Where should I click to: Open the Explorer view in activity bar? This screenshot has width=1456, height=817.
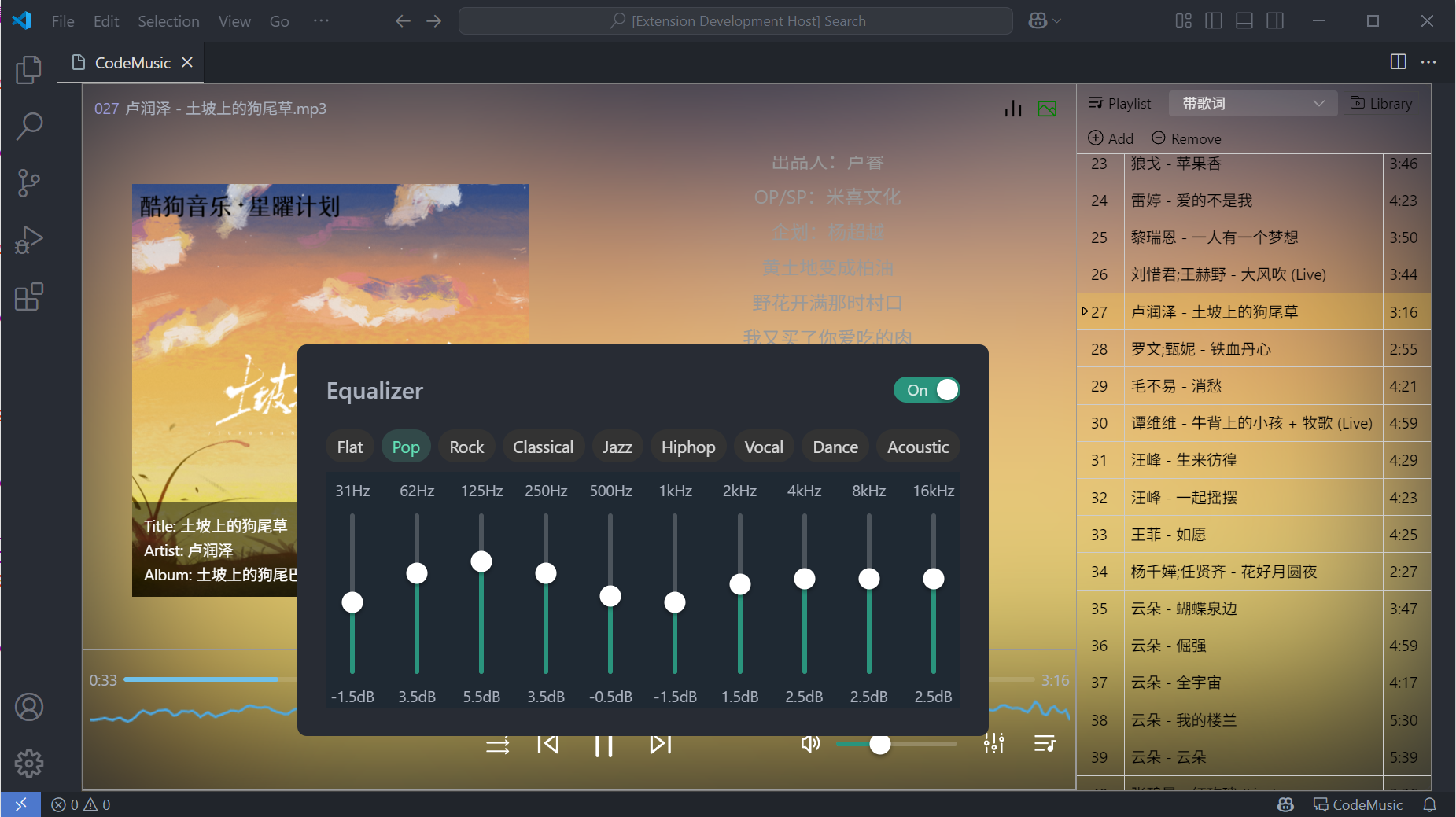pyautogui.click(x=29, y=70)
